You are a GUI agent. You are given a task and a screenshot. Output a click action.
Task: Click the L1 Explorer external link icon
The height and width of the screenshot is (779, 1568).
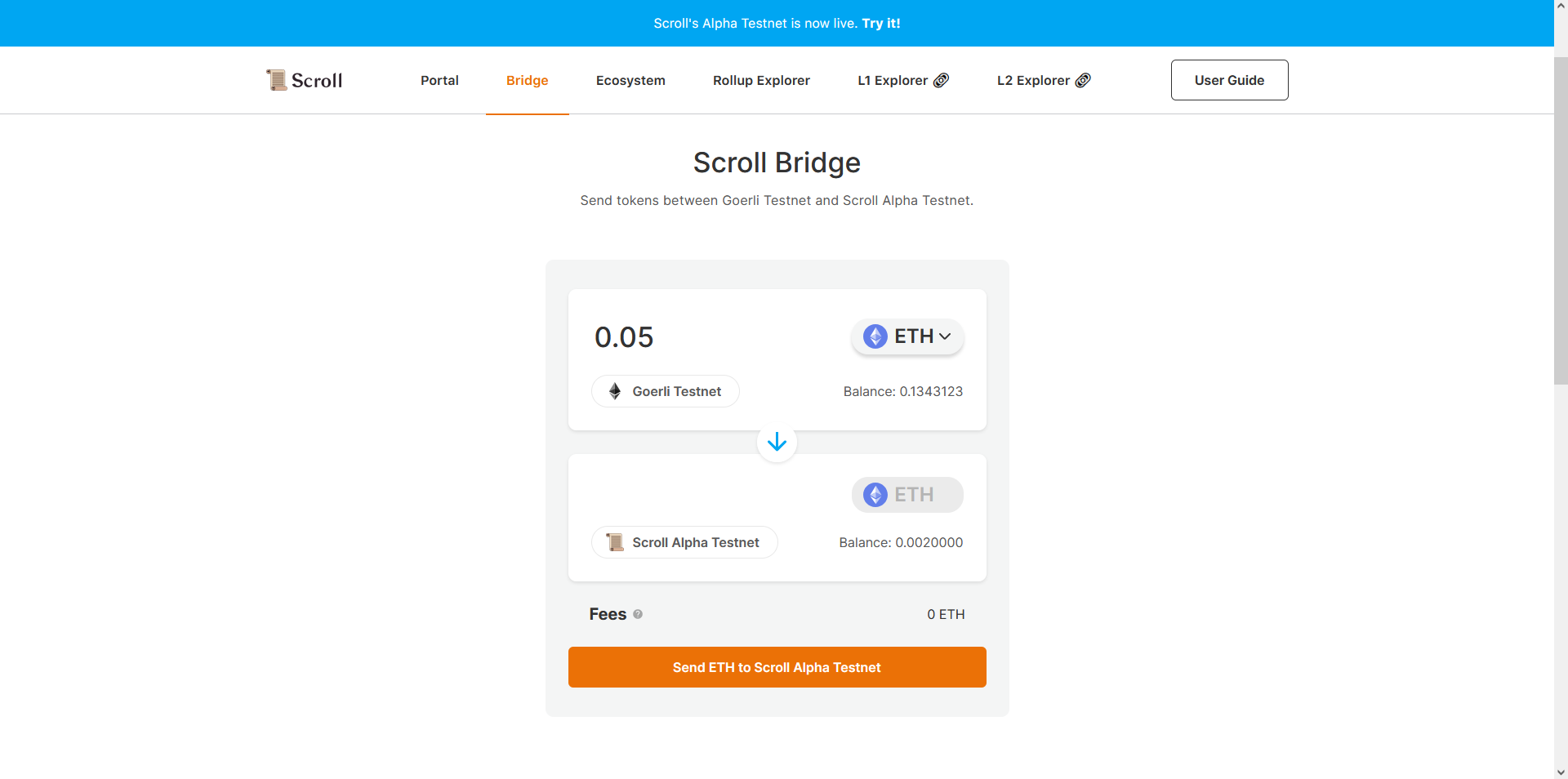(942, 80)
